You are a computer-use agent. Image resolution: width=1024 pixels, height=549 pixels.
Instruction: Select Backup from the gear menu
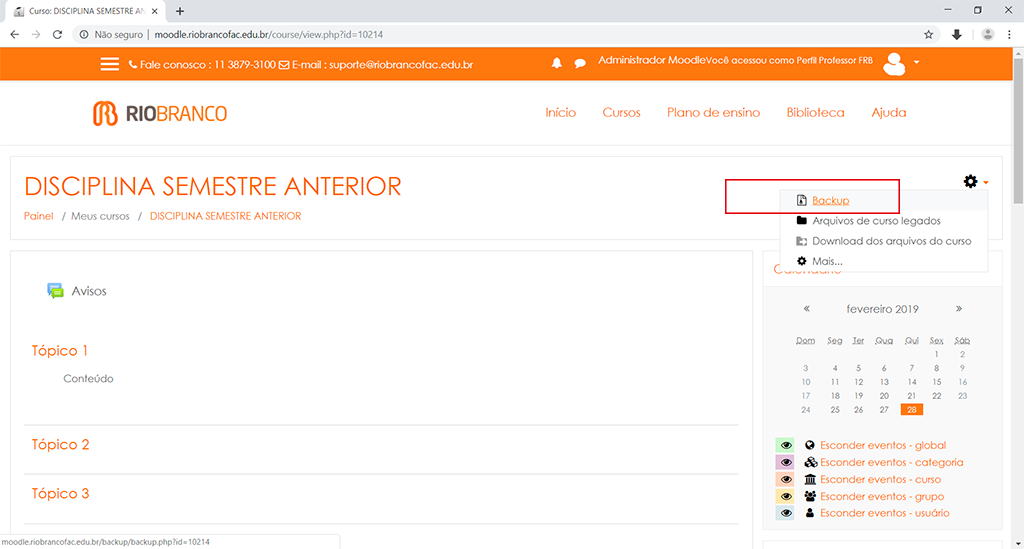point(831,200)
